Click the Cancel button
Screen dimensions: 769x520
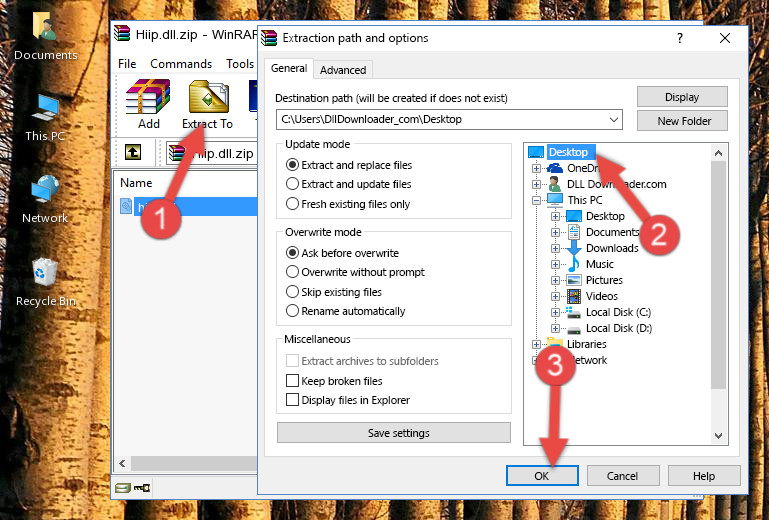coord(622,476)
